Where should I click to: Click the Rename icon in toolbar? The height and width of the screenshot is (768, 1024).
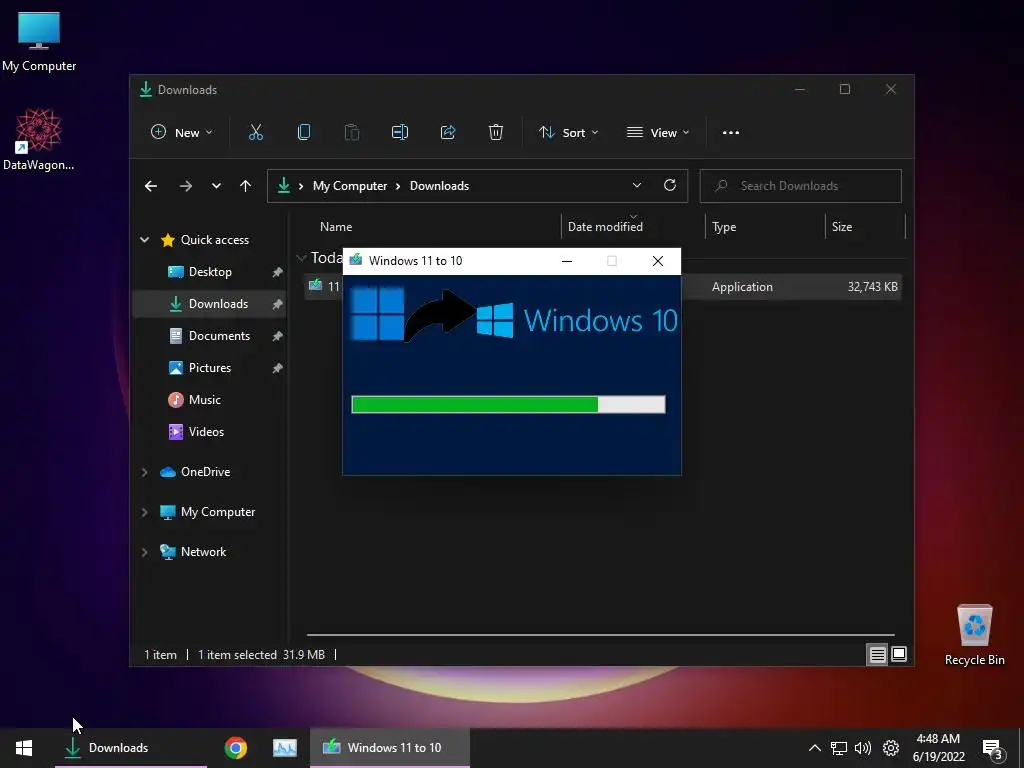(400, 133)
